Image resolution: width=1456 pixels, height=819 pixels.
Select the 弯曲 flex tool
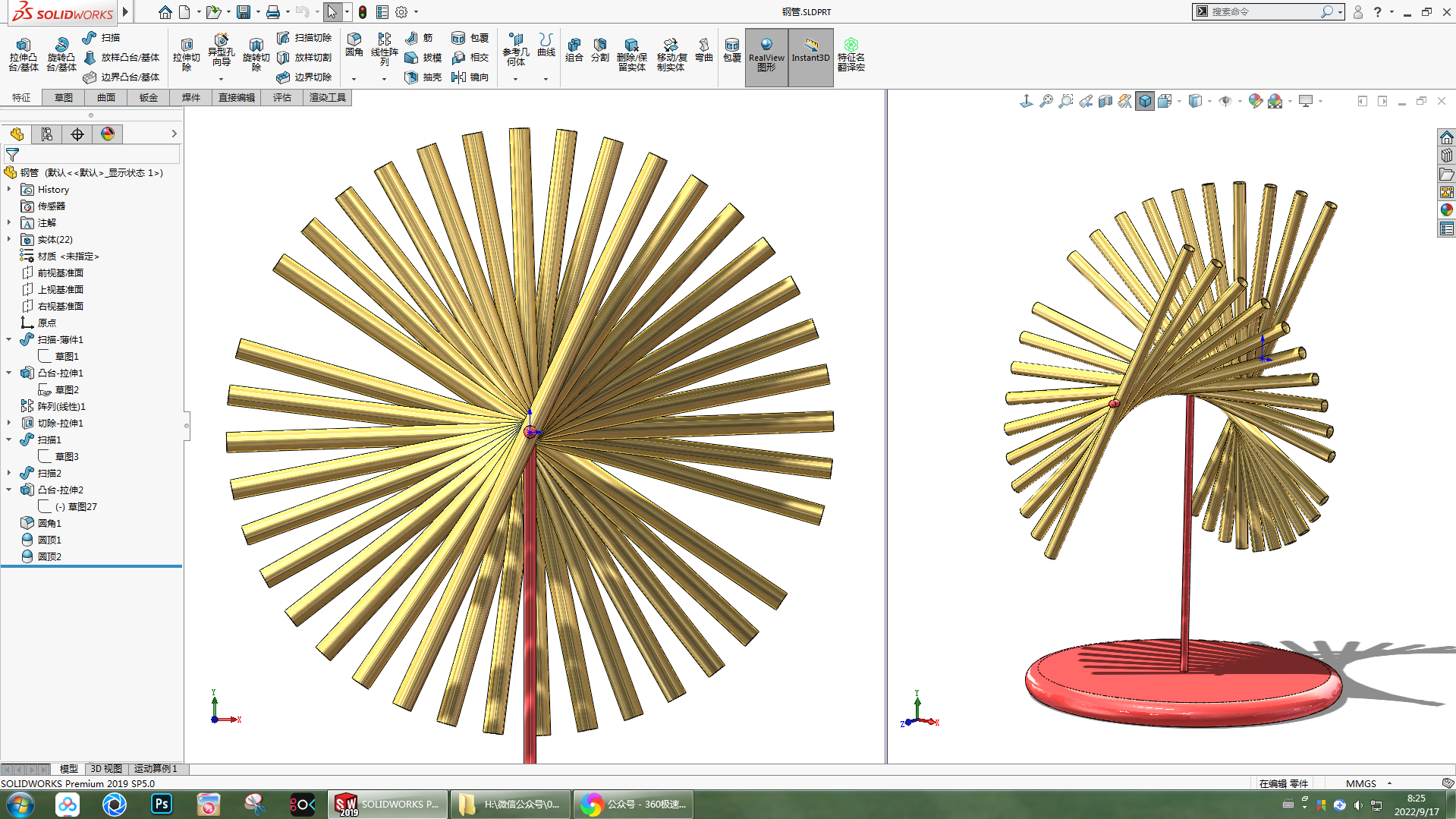[x=704, y=50]
